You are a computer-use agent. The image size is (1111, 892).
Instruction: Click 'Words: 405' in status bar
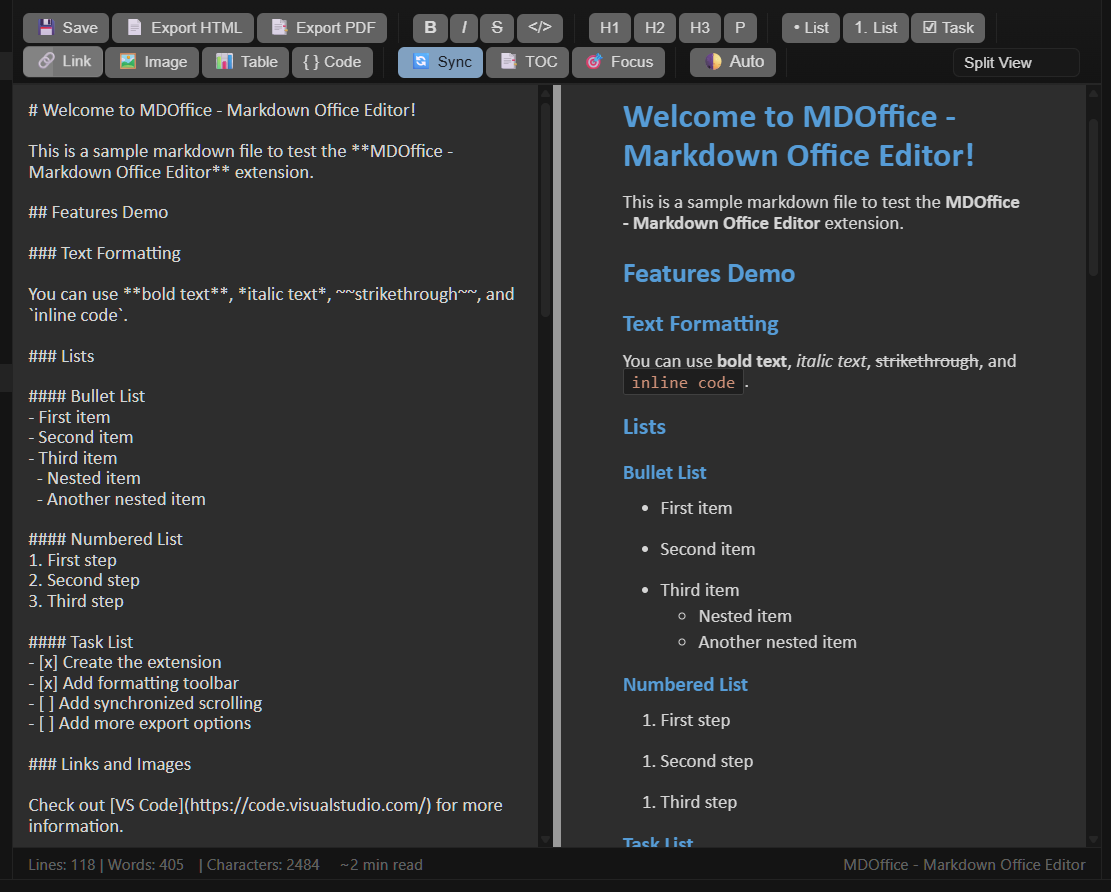click(146, 864)
